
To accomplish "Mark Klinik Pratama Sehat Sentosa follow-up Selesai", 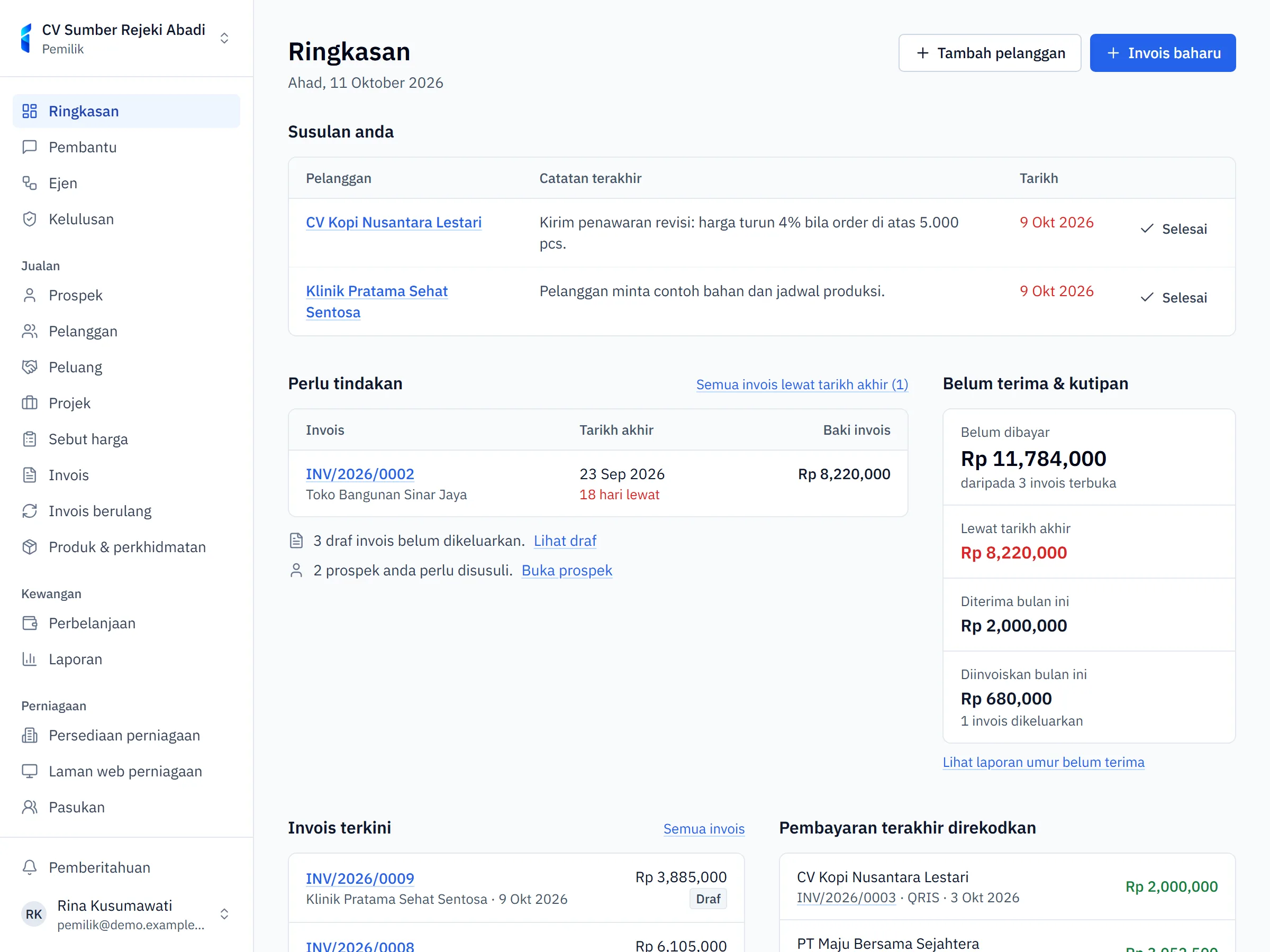I will click(1173, 298).
